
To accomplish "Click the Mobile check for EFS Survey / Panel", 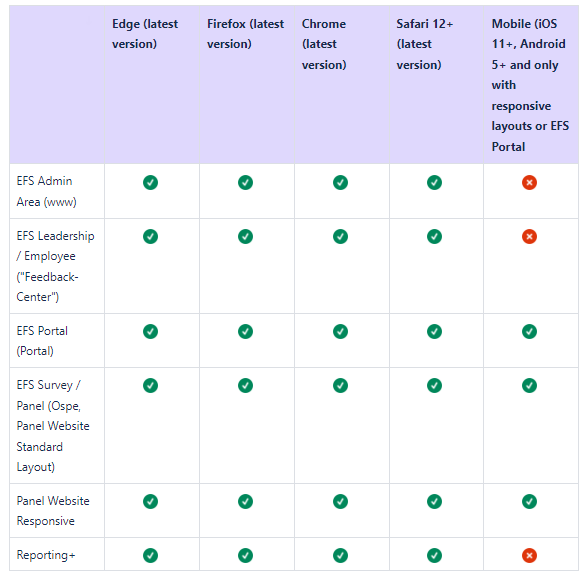I will 529,386.
